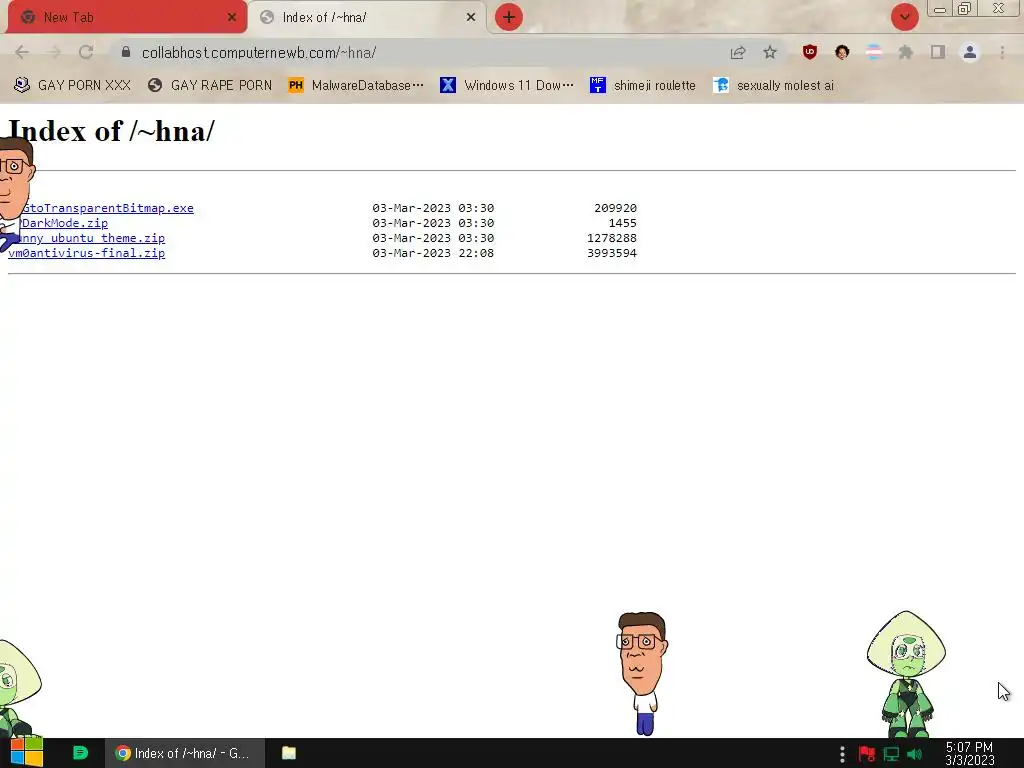Reload the page with the refresh icon
The width and height of the screenshot is (1024, 768).
[x=86, y=52]
